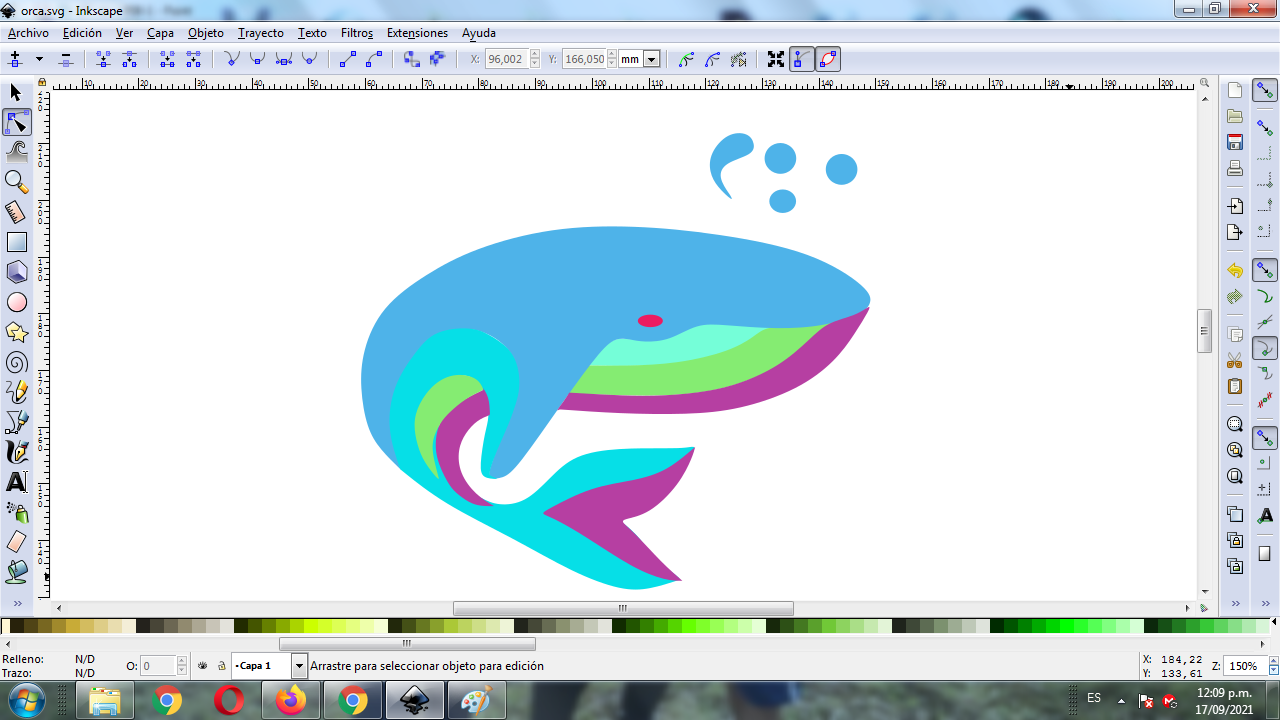The width and height of the screenshot is (1280, 720).
Task: Open the Archivo menu
Action: coord(28,33)
